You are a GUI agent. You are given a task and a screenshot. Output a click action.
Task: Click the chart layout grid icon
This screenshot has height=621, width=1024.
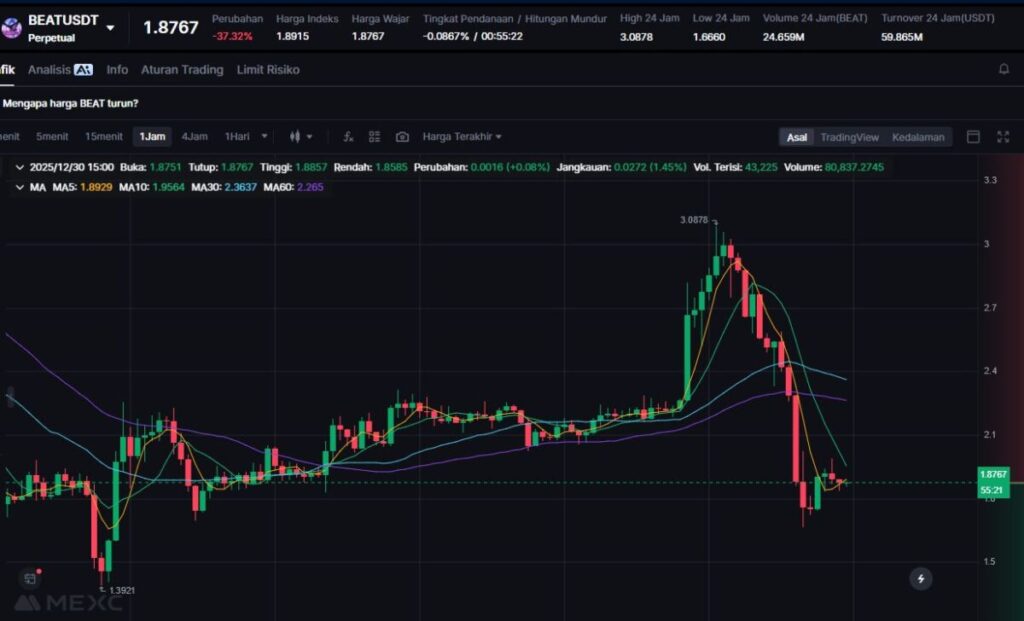click(374, 137)
